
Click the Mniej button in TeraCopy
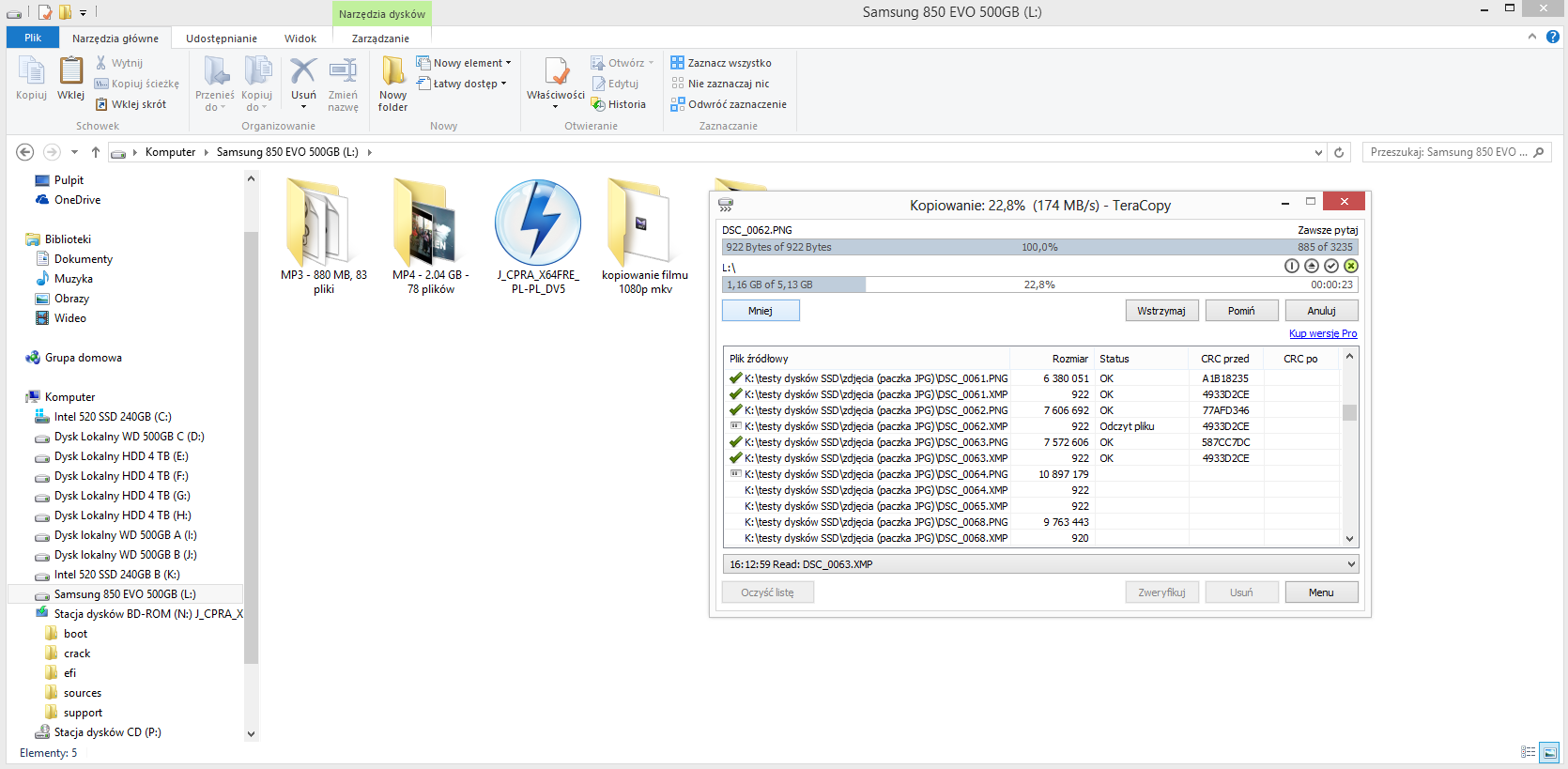click(761, 311)
